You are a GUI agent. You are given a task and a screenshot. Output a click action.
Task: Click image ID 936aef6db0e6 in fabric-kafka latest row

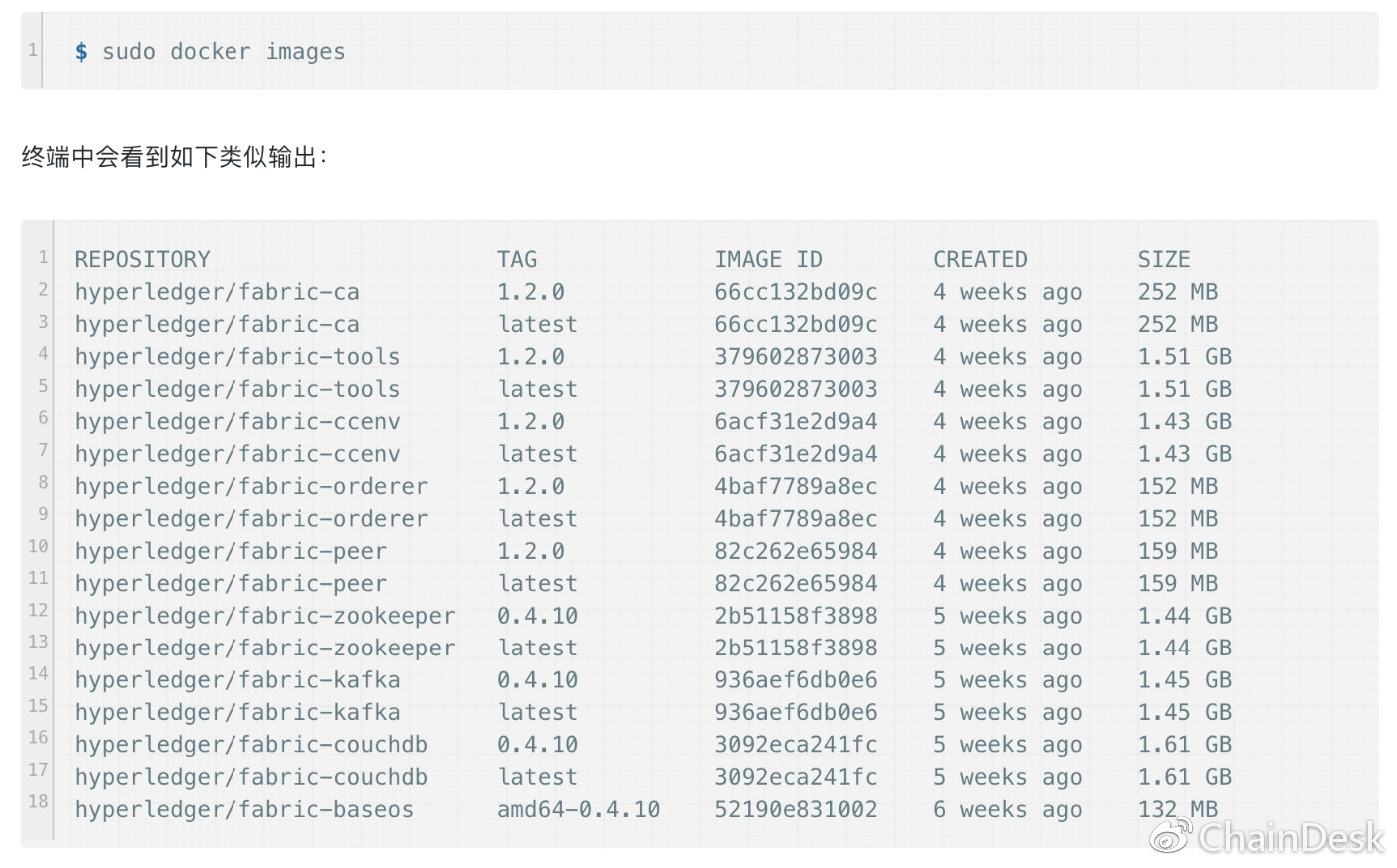(796, 712)
